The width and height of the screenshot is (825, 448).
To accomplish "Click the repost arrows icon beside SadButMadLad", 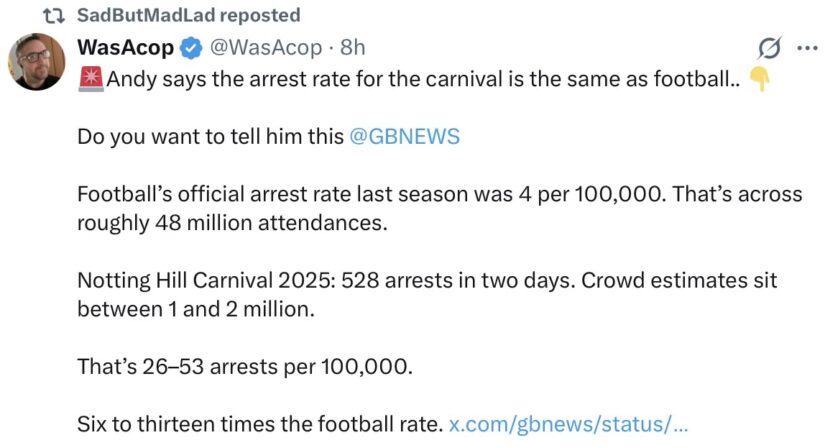I will [x=54, y=16].
